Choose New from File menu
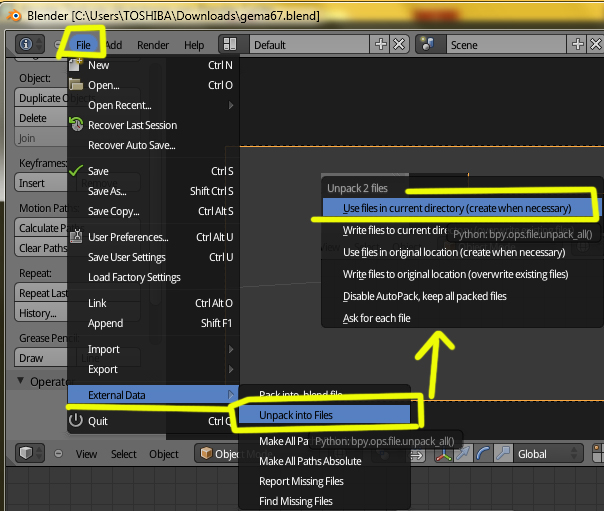604x511 pixels. click(x=153, y=65)
